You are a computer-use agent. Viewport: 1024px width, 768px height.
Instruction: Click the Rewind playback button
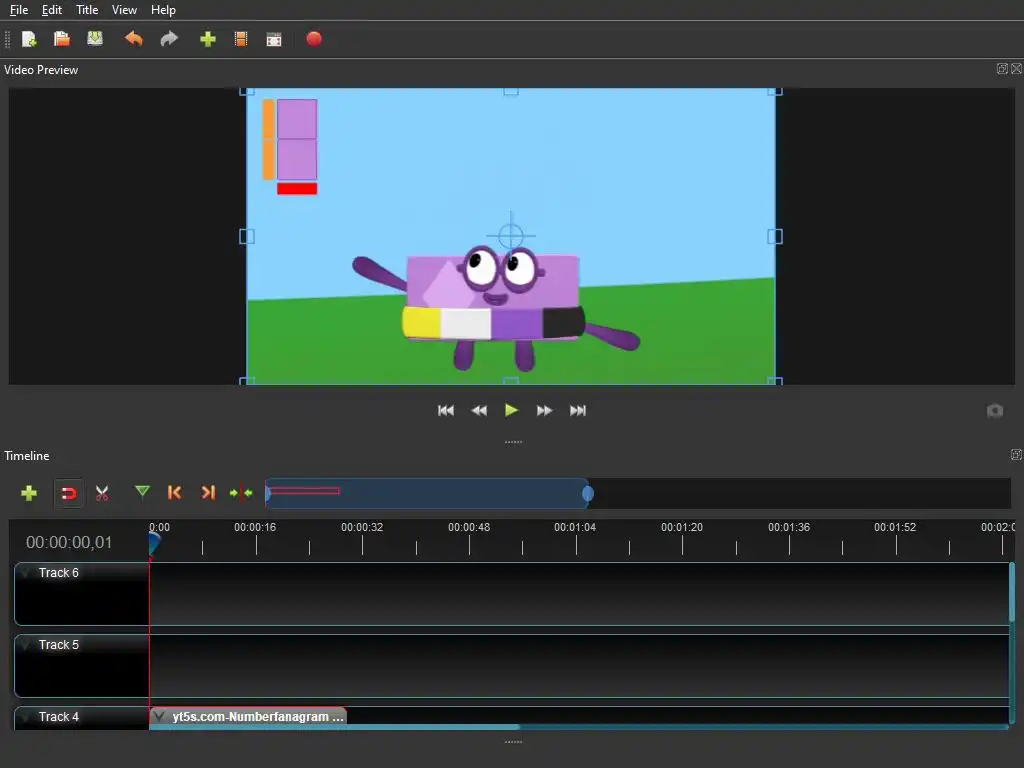click(479, 410)
